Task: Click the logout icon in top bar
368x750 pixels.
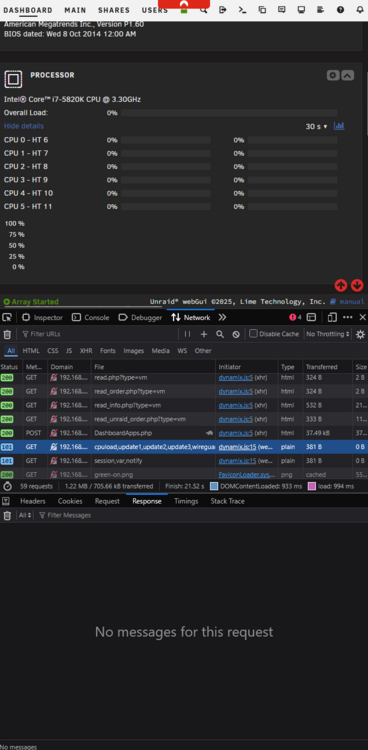Action: pyautogui.click(x=223, y=10)
